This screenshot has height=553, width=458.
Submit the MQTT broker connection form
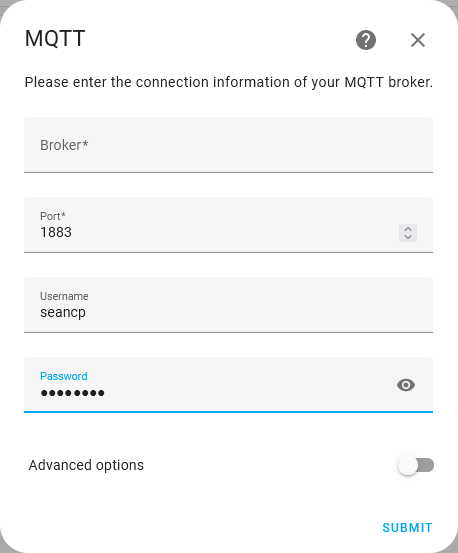pyautogui.click(x=407, y=528)
